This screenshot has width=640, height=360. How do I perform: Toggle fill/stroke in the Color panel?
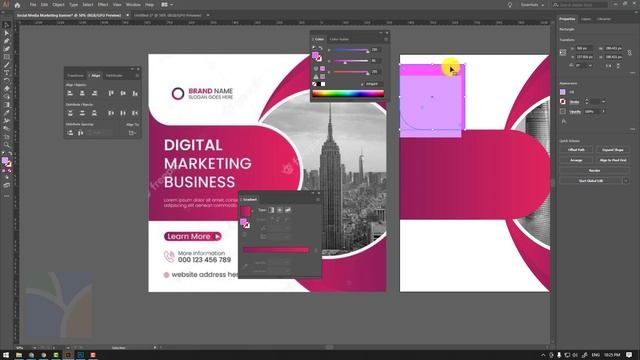click(x=317, y=57)
